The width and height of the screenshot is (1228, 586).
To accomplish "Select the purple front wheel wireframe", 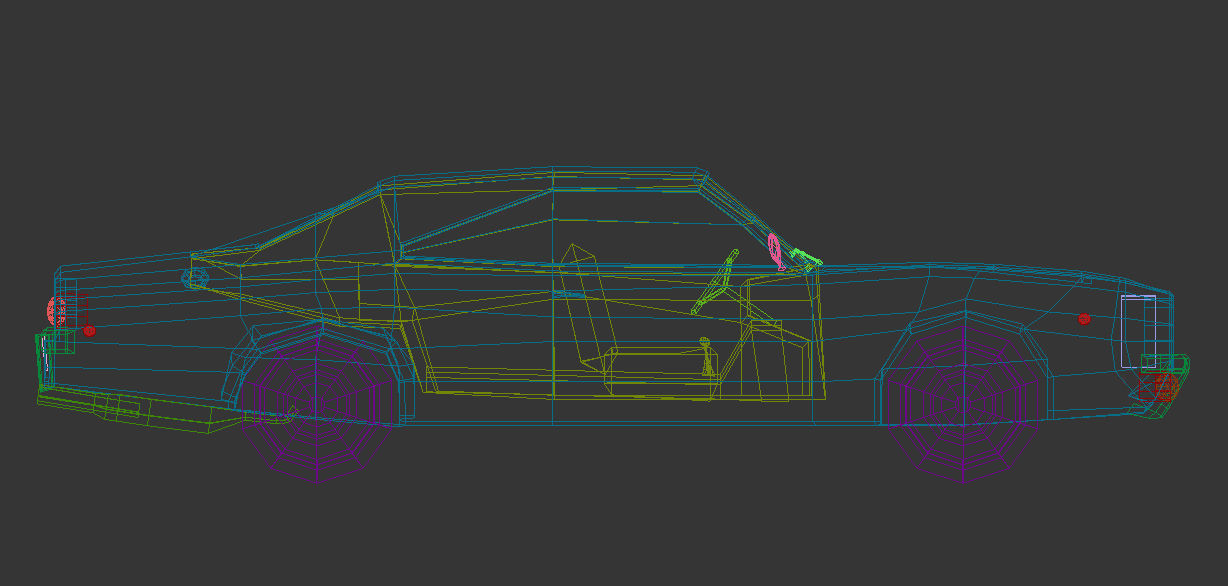I will point(963,404).
